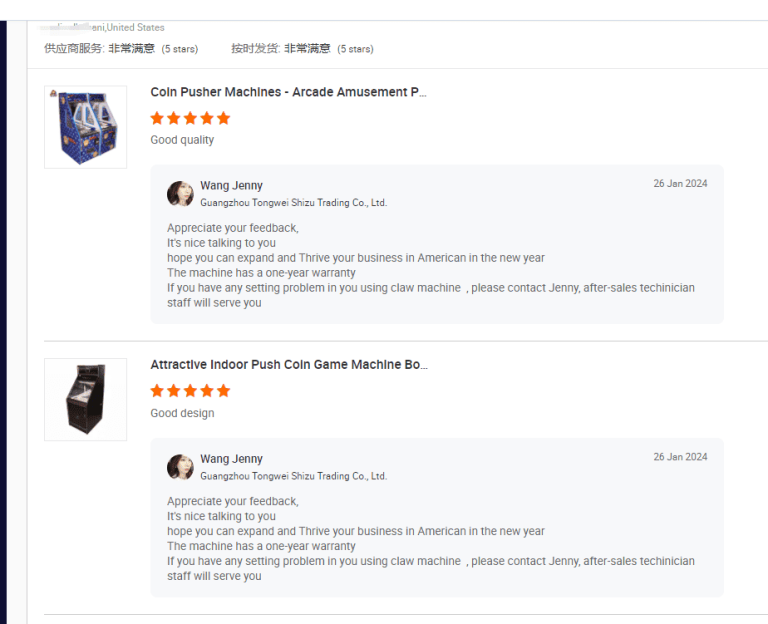Click the Wang Jenny name in the first reply
The image size is (768, 624).
click(231, 186)
